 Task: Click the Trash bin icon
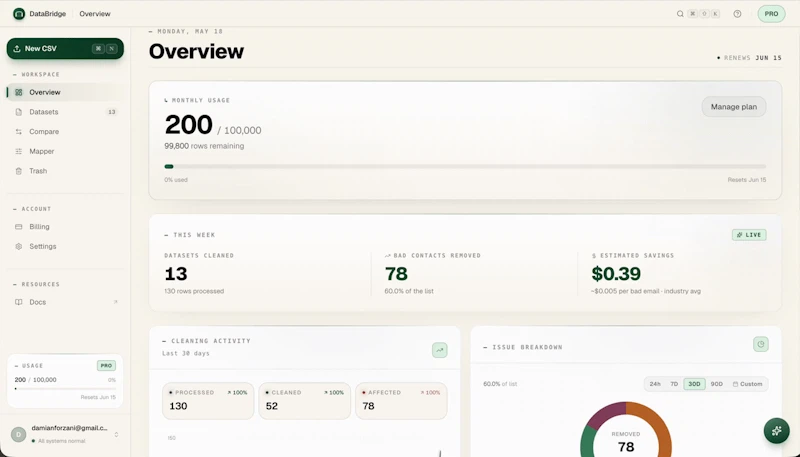pyautogui.click(x=19, y=171)
